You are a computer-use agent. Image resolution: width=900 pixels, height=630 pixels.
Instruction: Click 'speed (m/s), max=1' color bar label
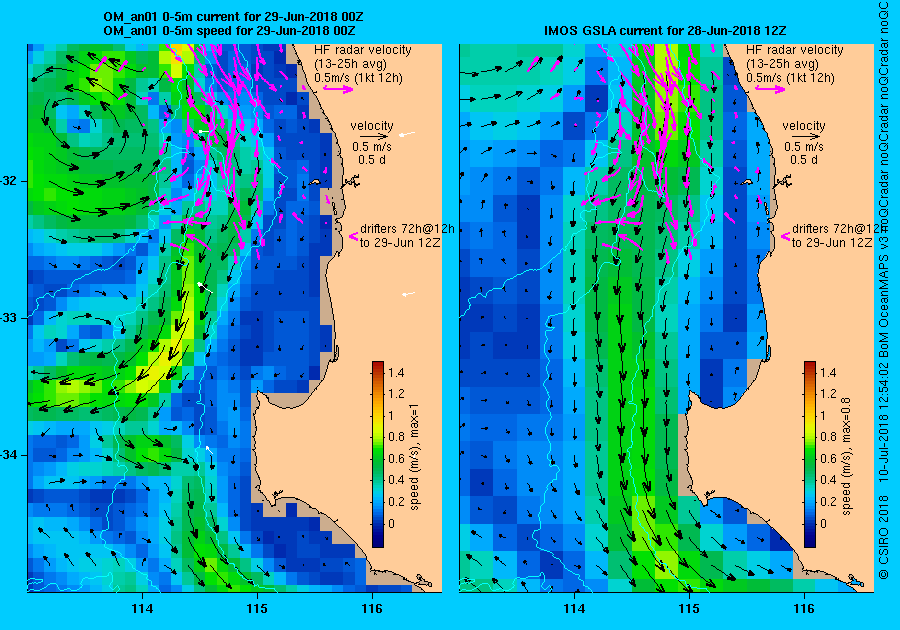(414, 456)
